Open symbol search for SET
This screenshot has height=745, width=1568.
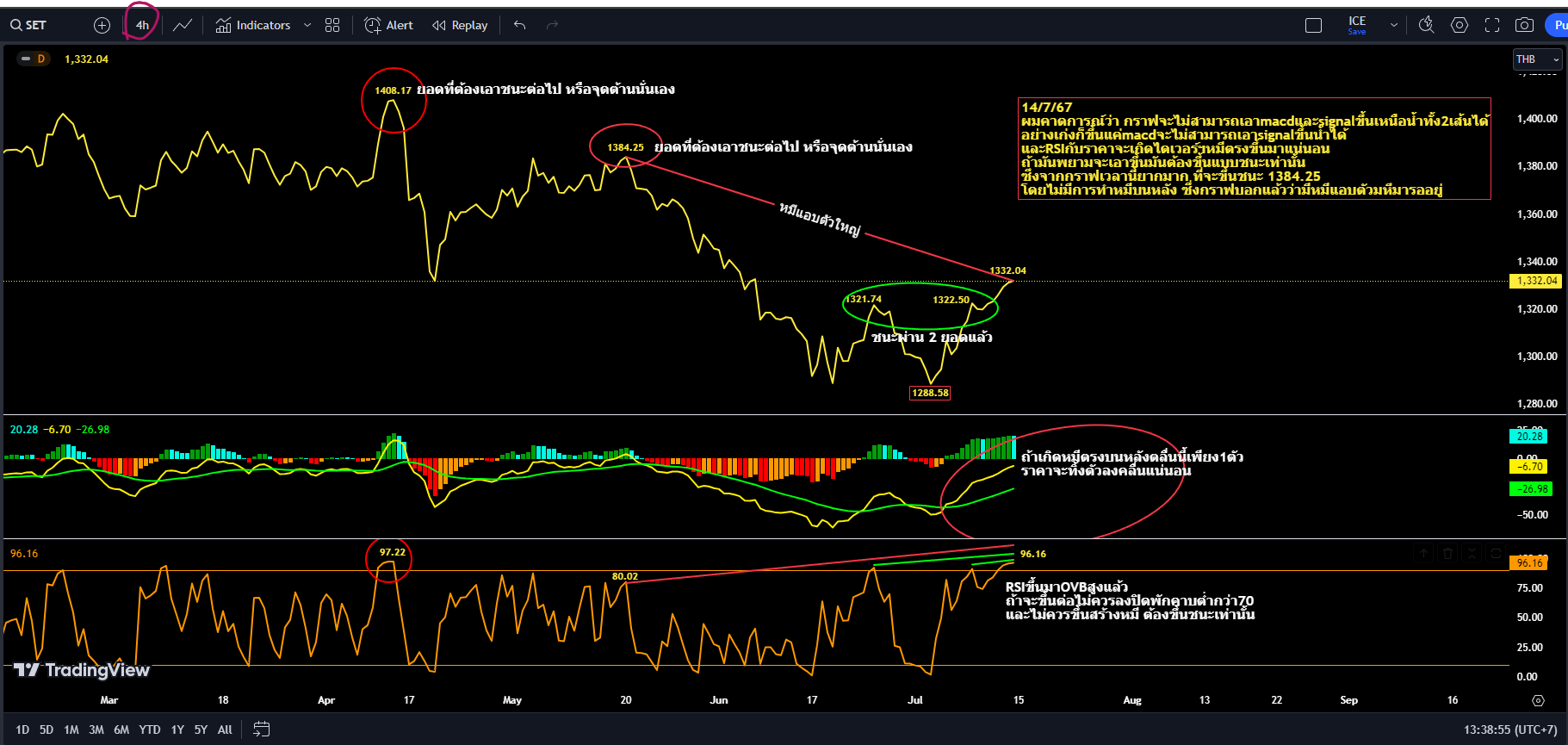pyautogui.click(x=28, y=25)
